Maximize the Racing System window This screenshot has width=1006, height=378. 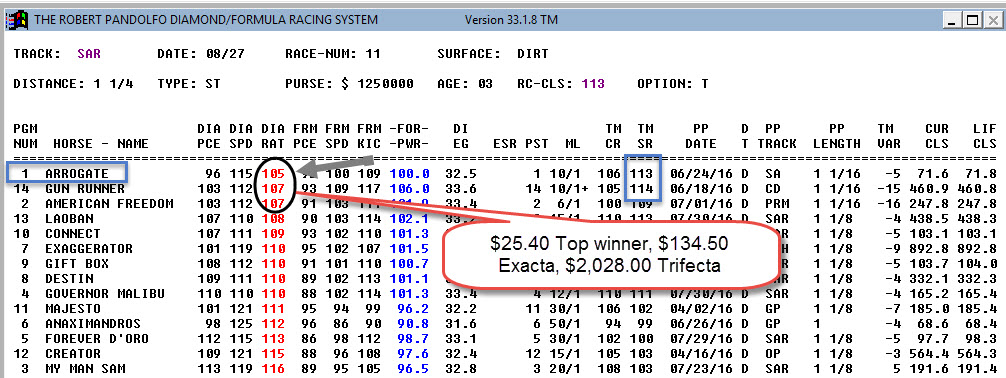(974, 21)
